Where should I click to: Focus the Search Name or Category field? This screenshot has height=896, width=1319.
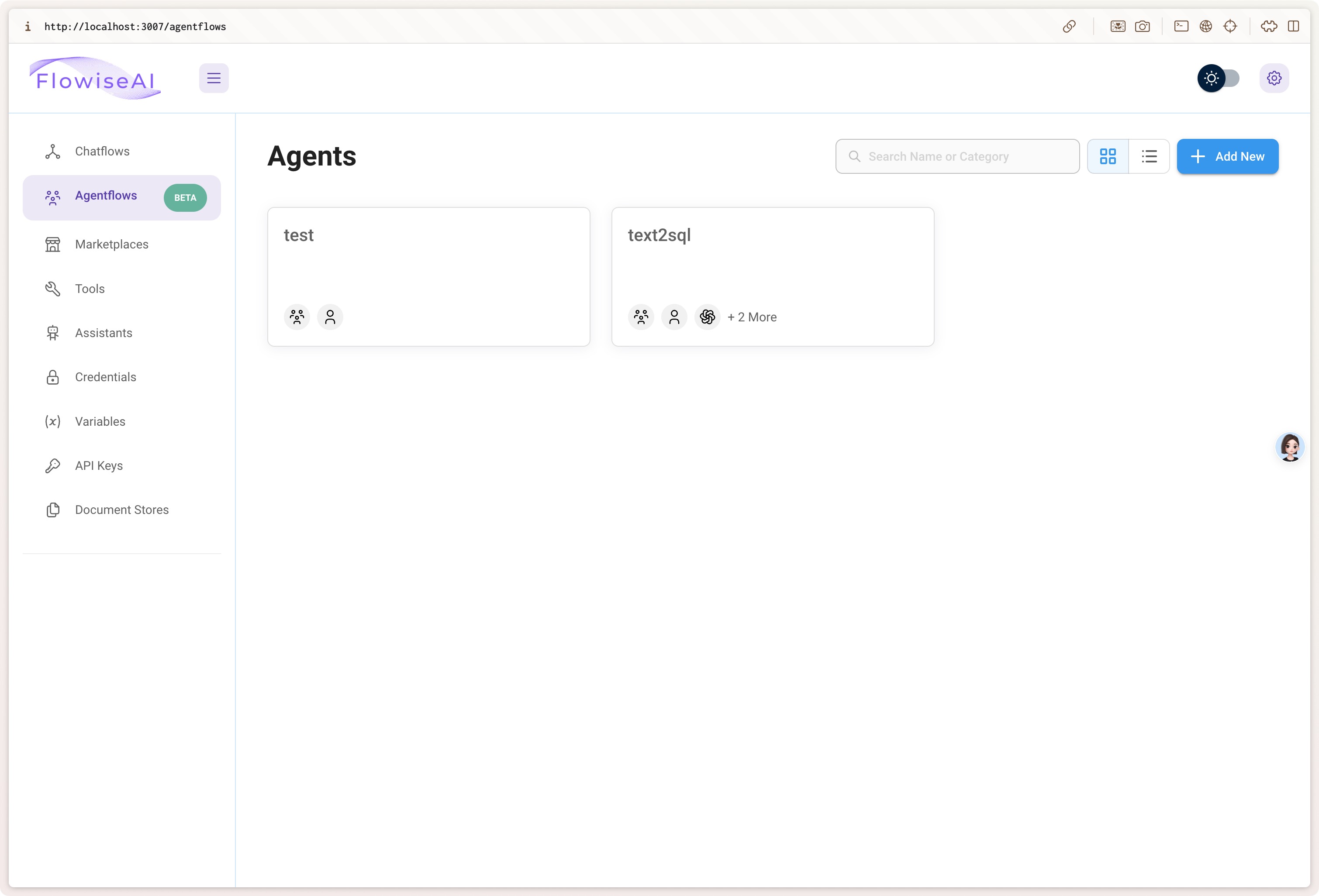pos(965,156)
